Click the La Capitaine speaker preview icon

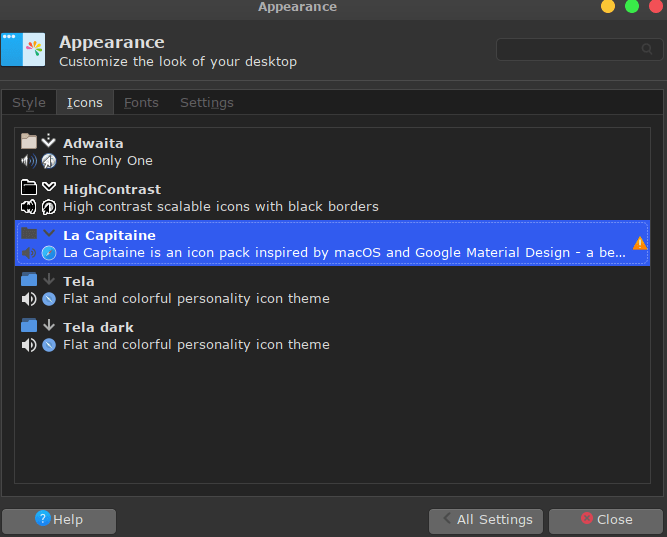point(29,253)
